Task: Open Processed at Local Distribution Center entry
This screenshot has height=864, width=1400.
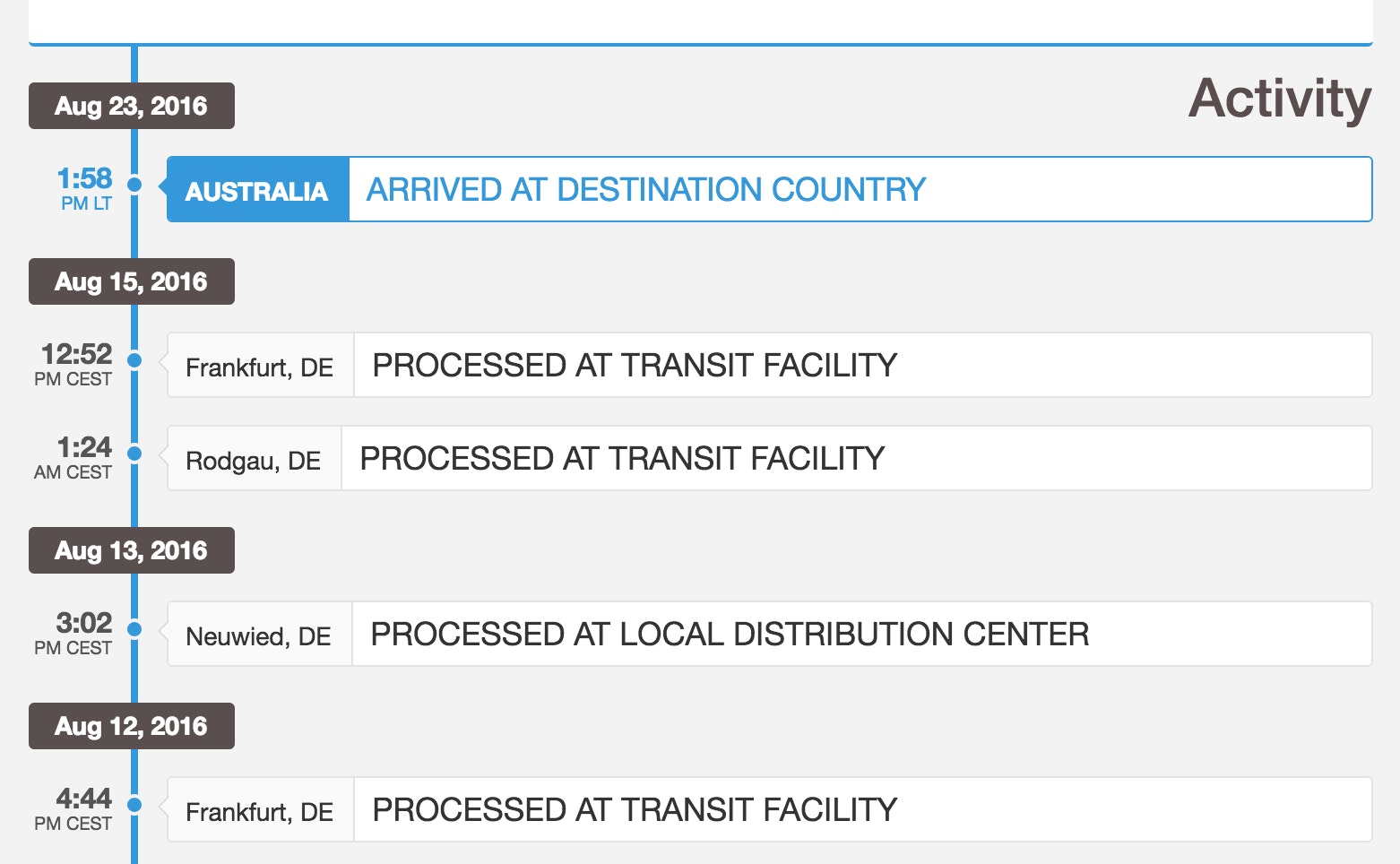Action: point(730,635)
